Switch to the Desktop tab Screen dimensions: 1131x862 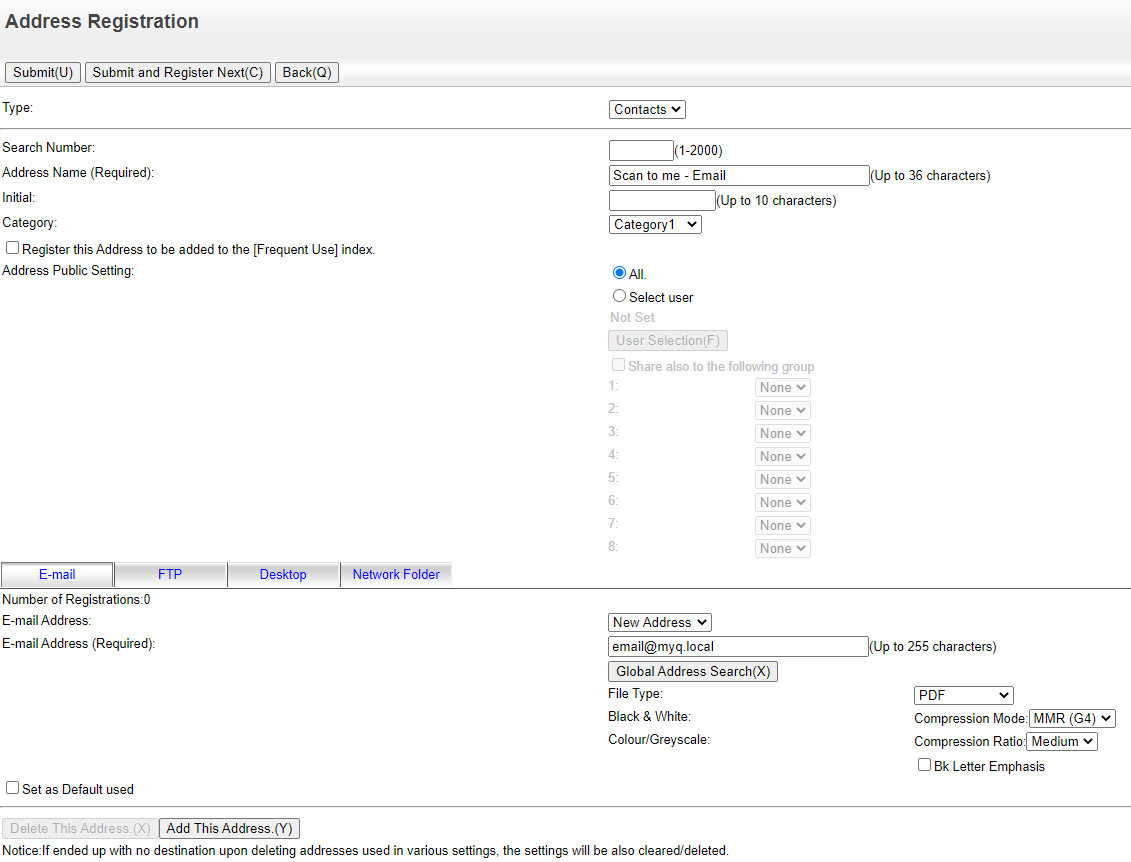(283, 574)
